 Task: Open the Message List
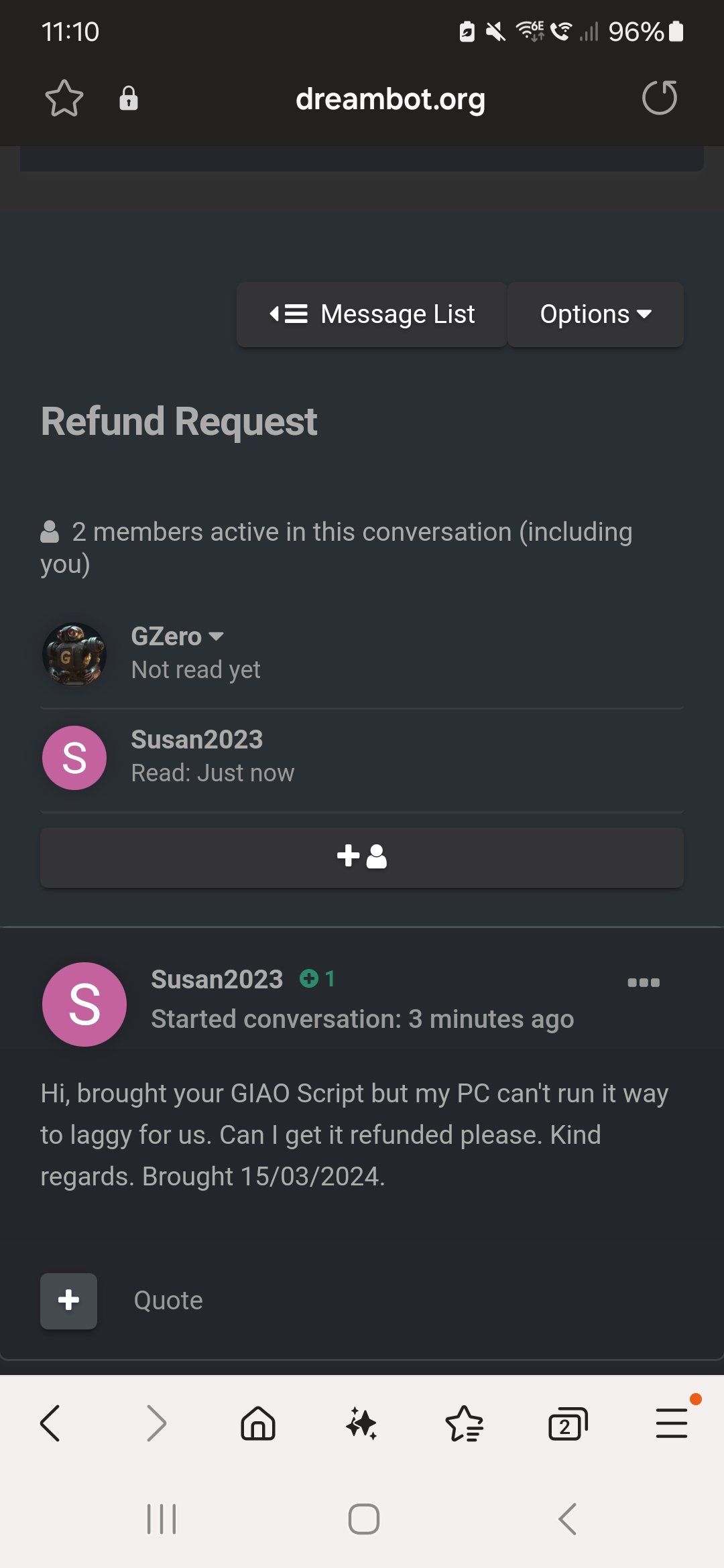(372, 314)
